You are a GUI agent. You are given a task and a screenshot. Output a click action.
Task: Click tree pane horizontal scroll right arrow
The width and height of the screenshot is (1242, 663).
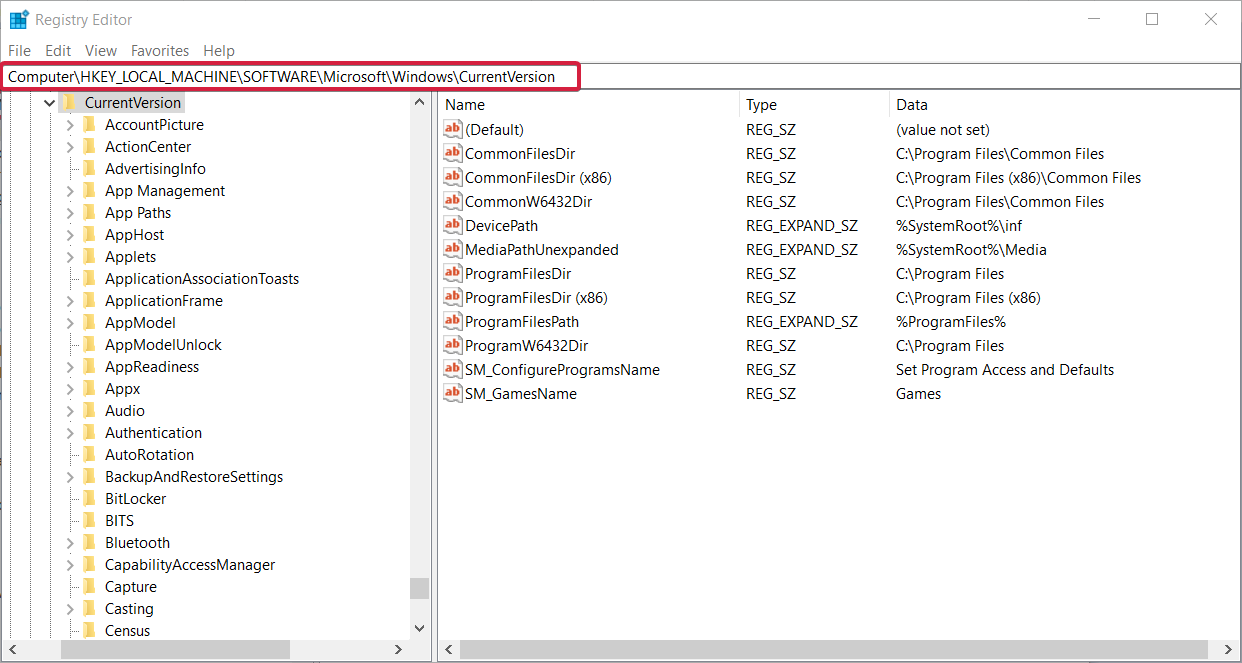click(399, 650)
